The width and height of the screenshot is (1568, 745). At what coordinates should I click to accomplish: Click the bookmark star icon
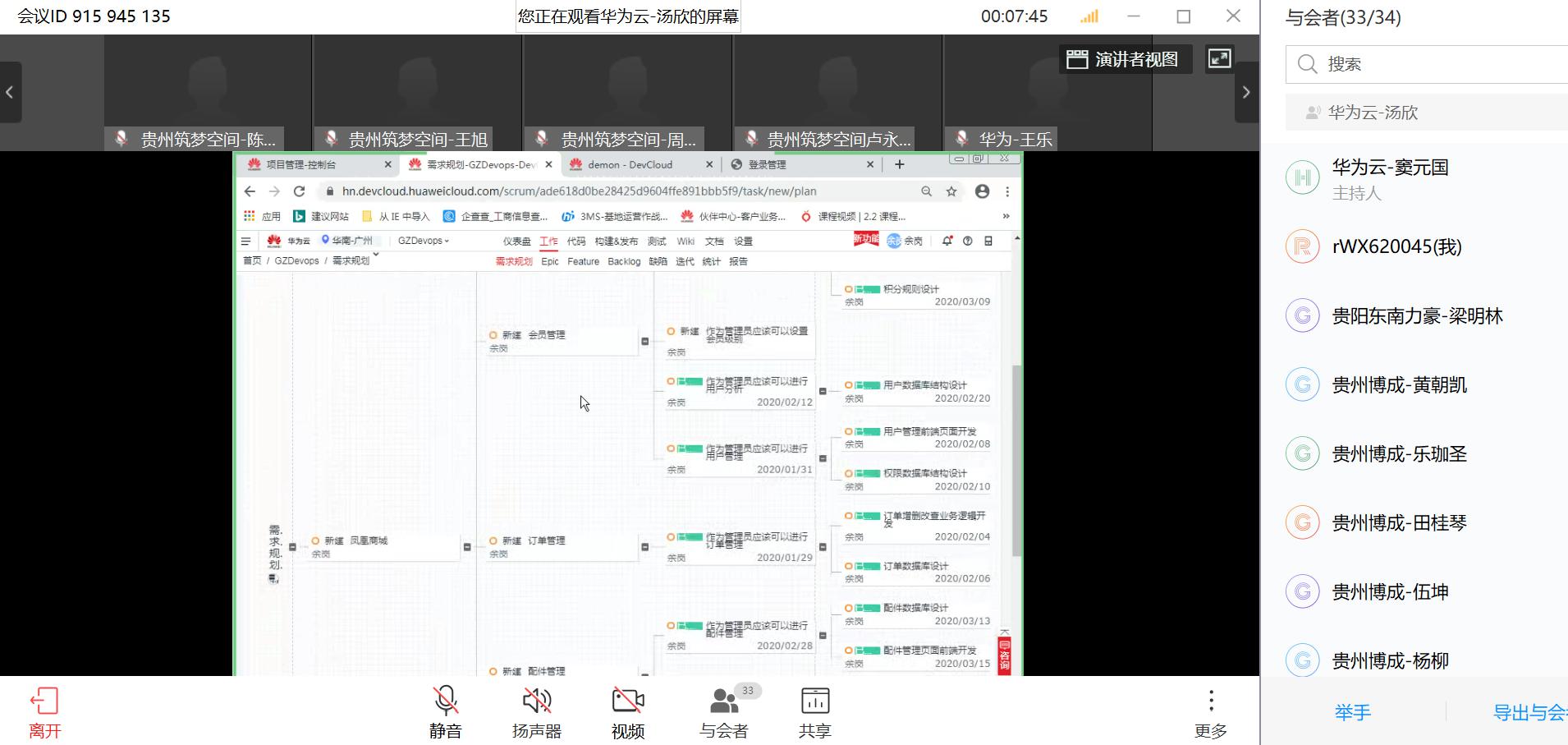pyautogui.click(x=951, y=191)
